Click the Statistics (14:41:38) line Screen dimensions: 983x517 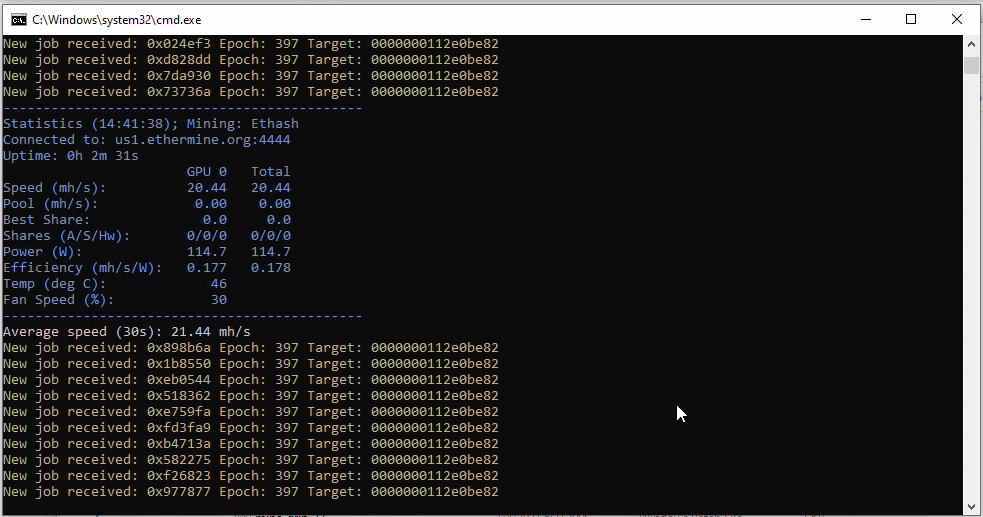tap(150, 124)
